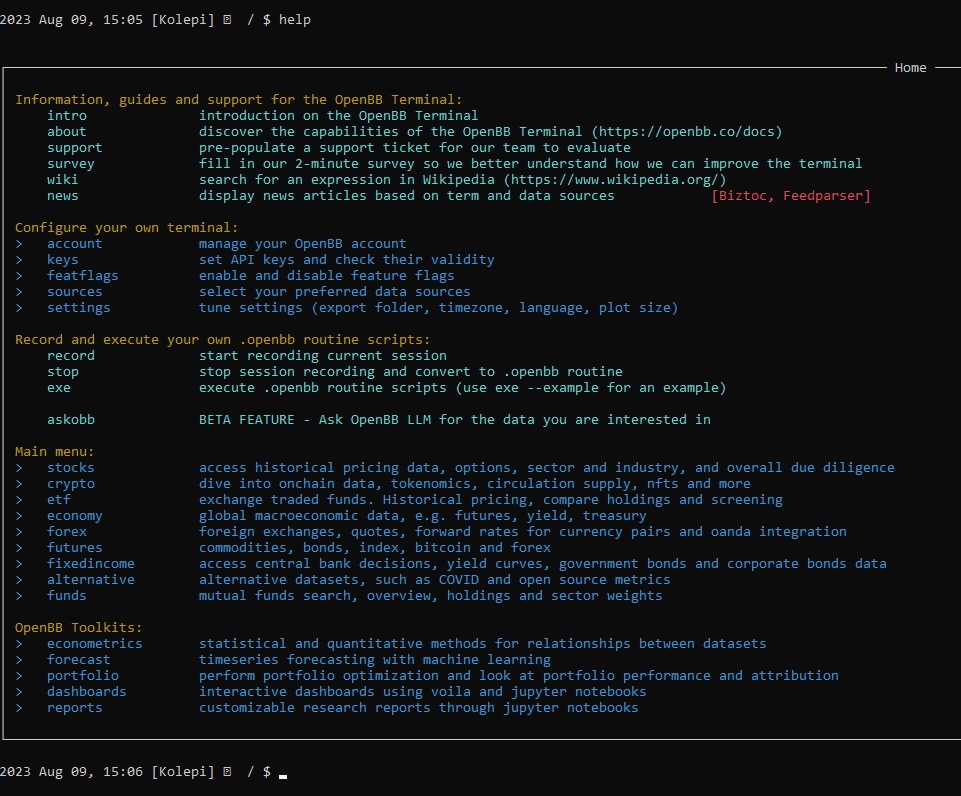
Task: Click the 'forecast' toolkit entry
Action: coord(78,659)
